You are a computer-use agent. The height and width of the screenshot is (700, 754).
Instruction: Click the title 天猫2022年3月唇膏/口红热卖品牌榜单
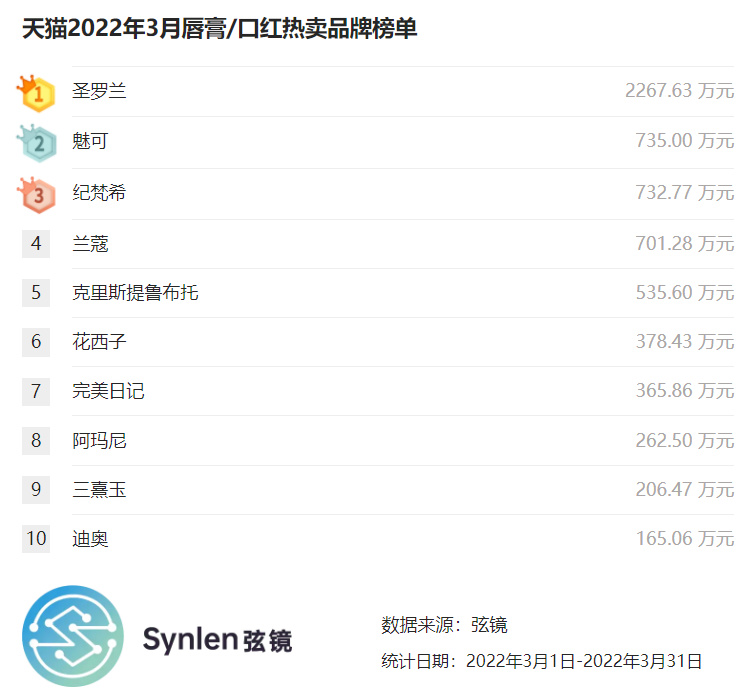pos(219,28)
